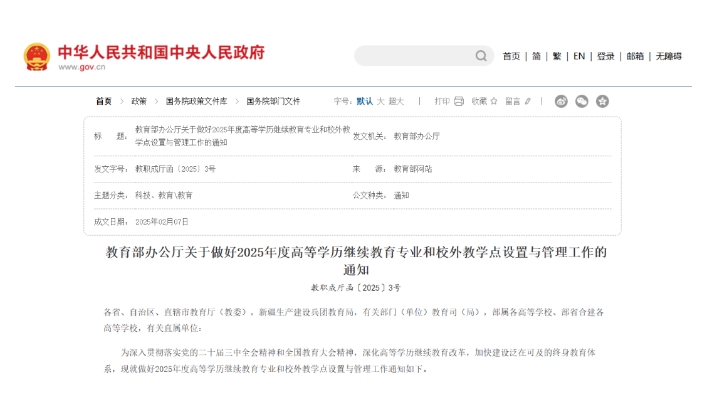Click the search magnifier icon

[481, 56]
